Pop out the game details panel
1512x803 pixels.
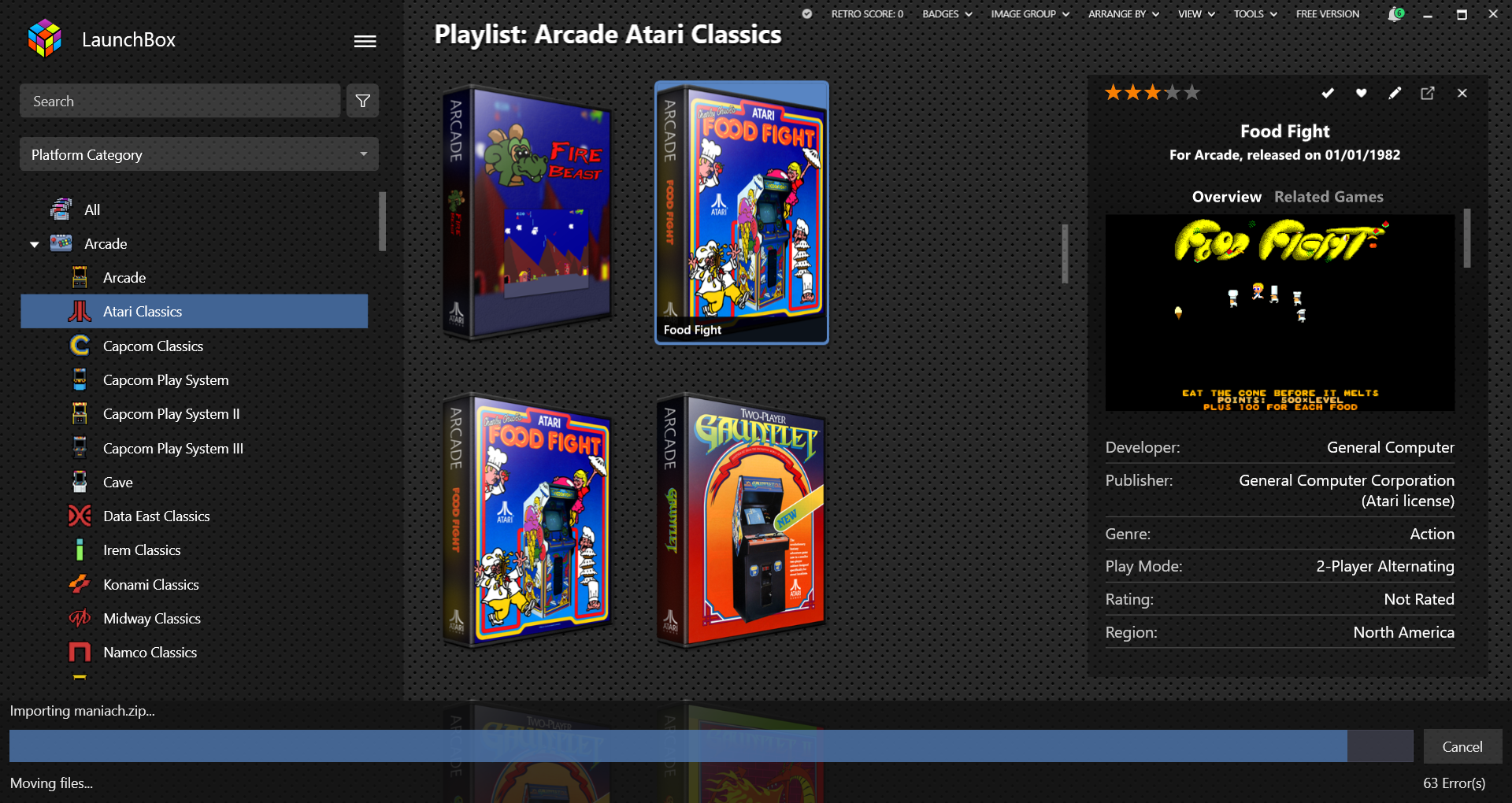tap(1428, 93)
